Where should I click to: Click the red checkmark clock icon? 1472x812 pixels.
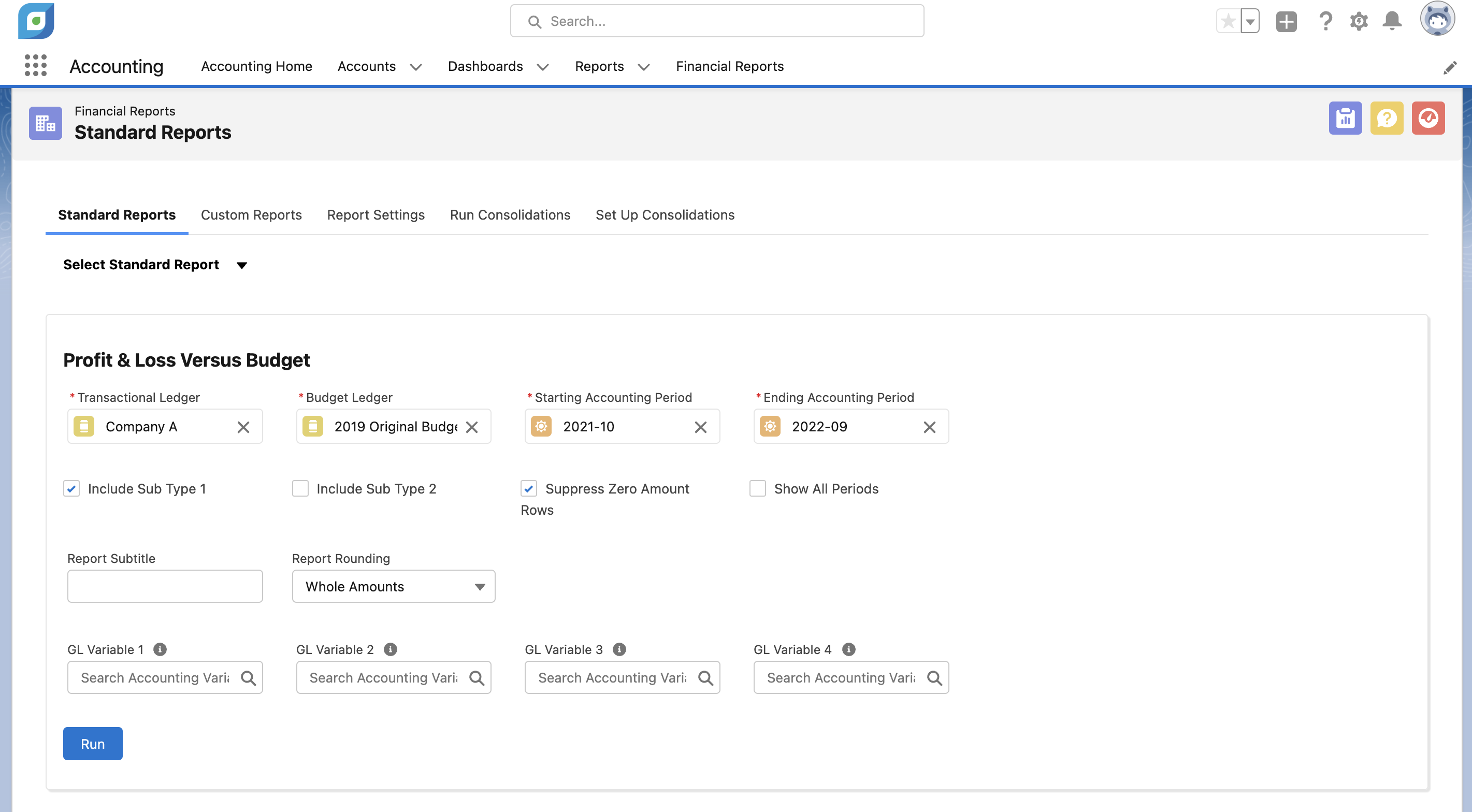click(1427, 118)
